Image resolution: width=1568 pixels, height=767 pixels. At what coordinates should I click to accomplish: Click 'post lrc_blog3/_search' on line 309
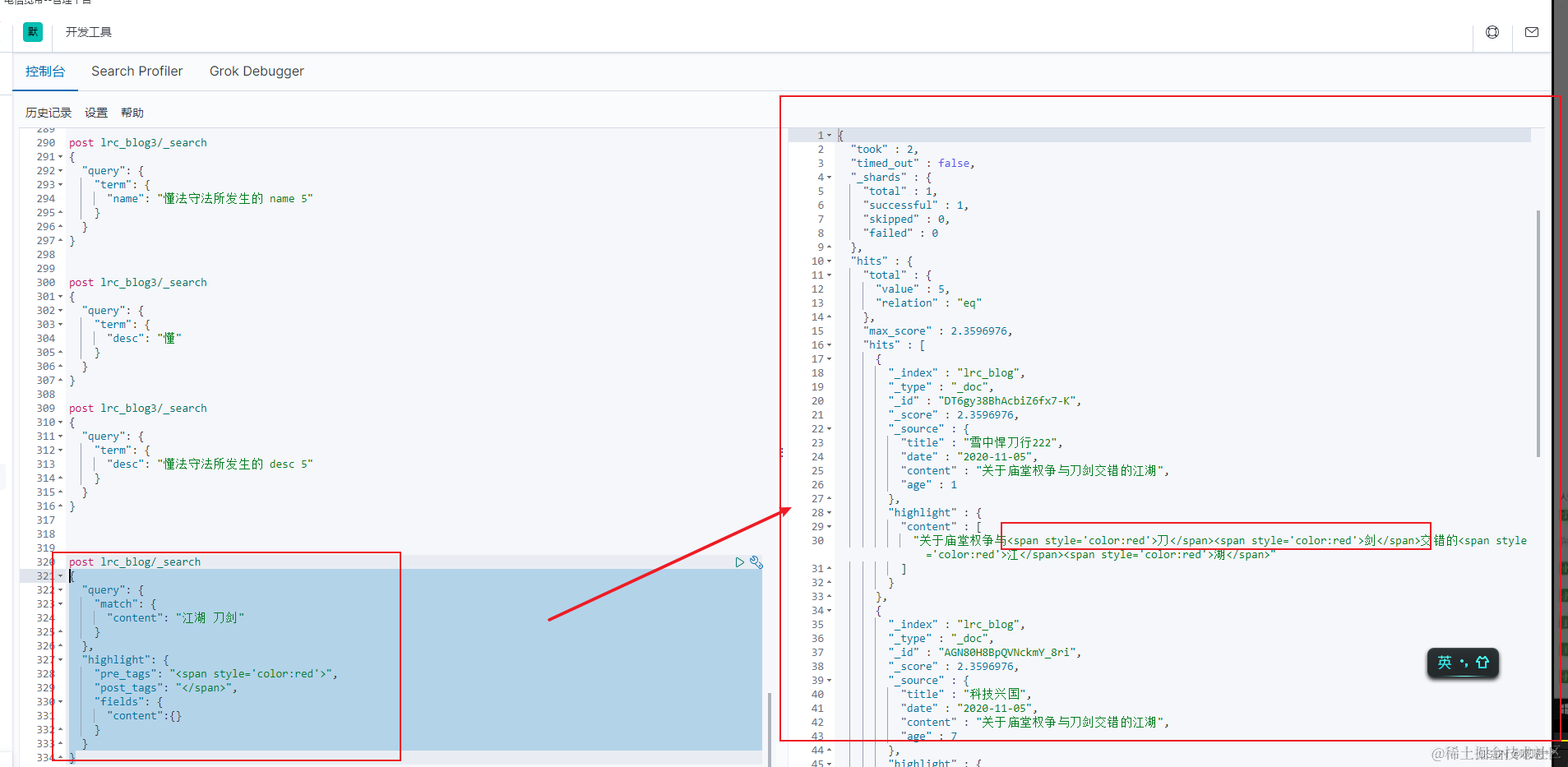[138, 409]
